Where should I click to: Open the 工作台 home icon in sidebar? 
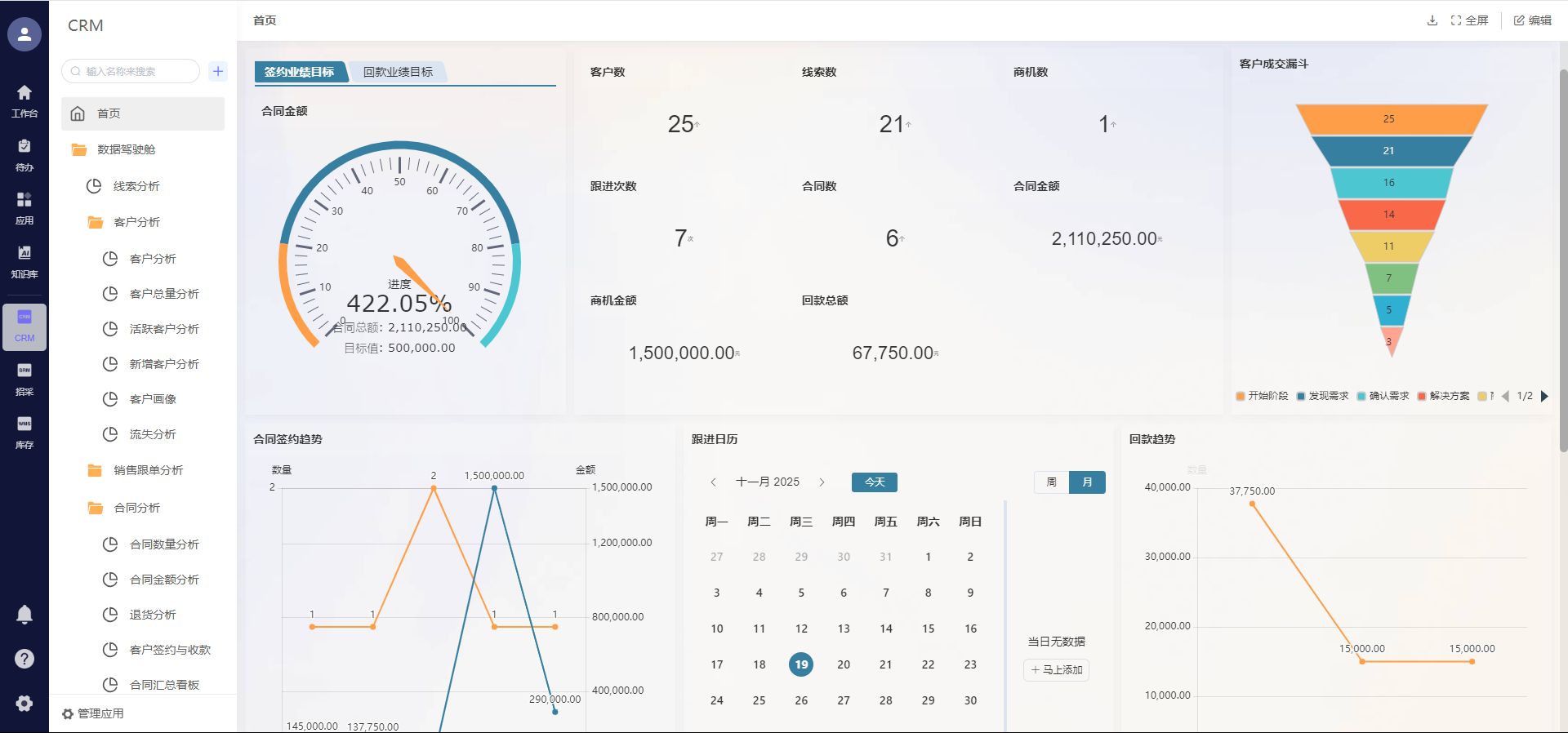pos(24,100)
